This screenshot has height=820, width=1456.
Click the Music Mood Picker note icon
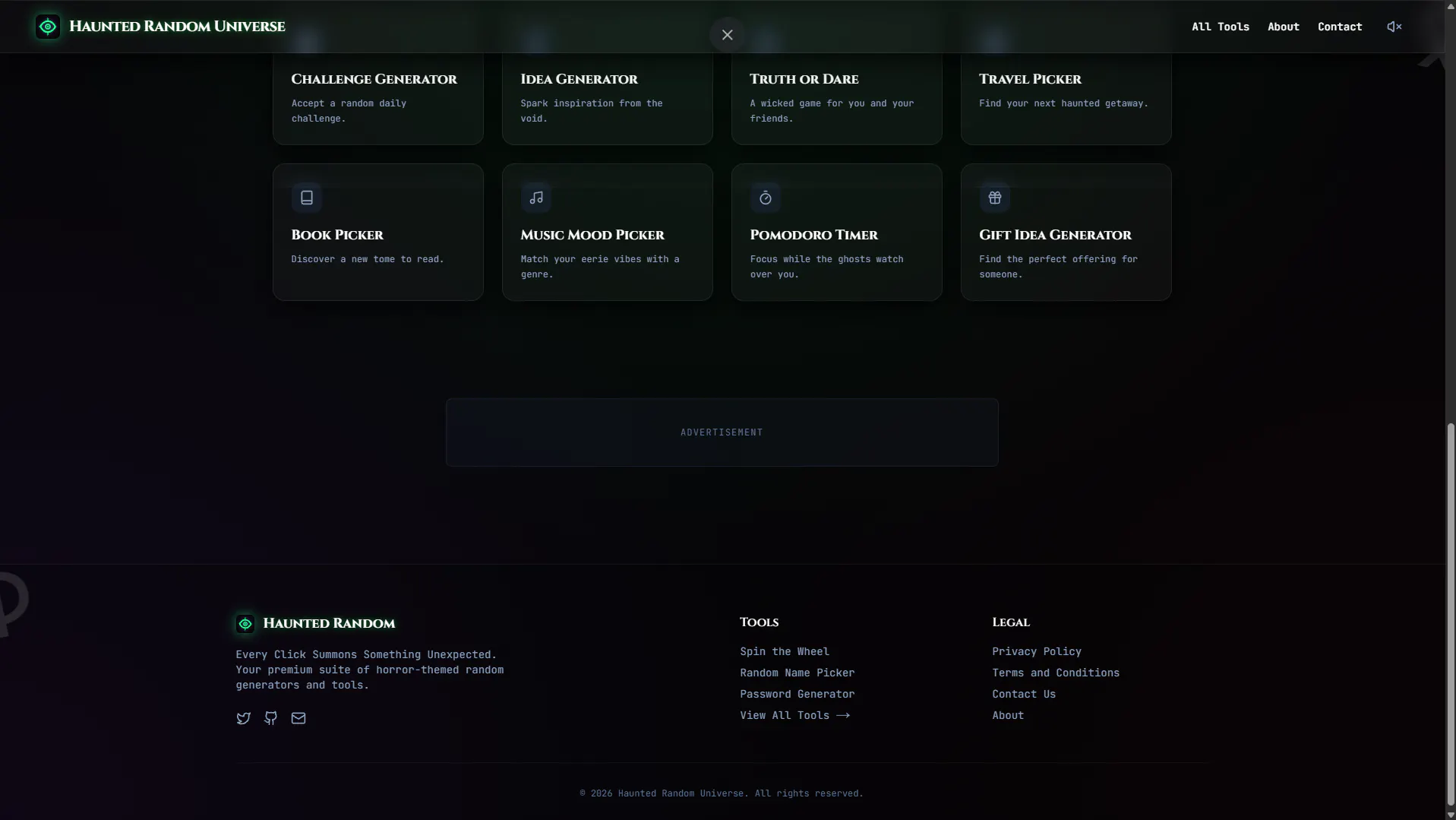536,198
